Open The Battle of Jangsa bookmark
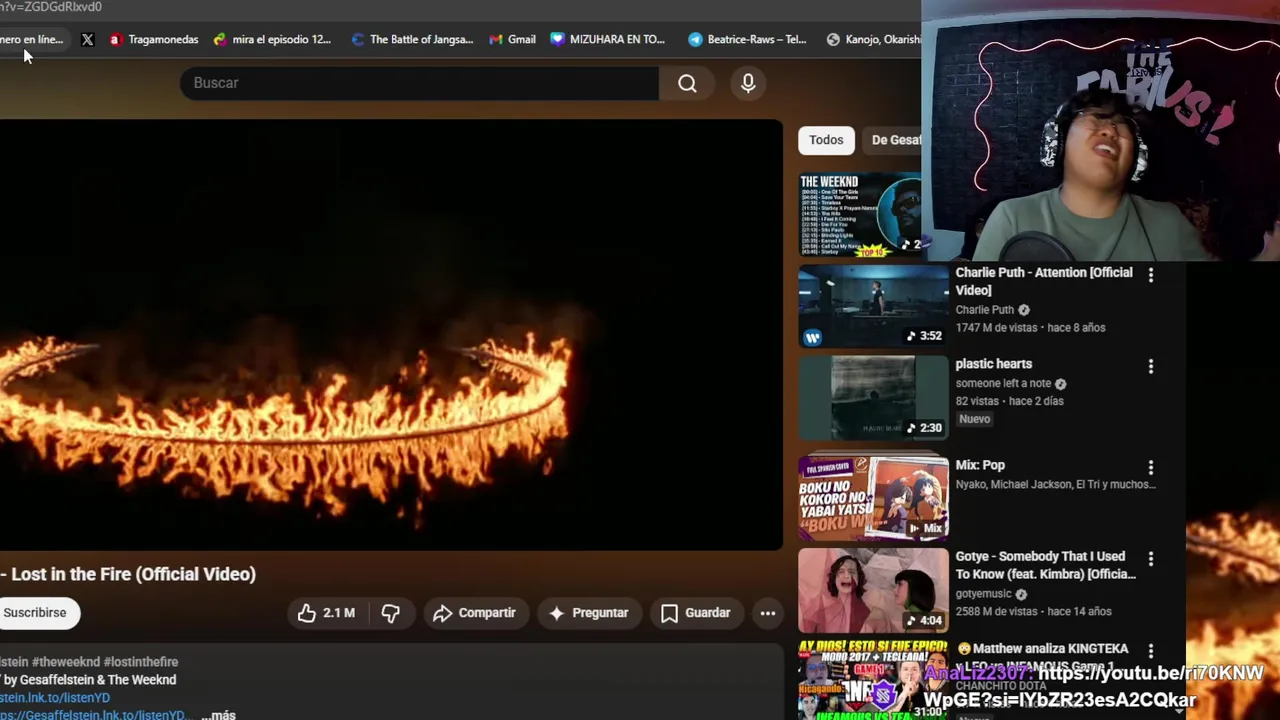 pyautogui.click(x=412, y=40)
